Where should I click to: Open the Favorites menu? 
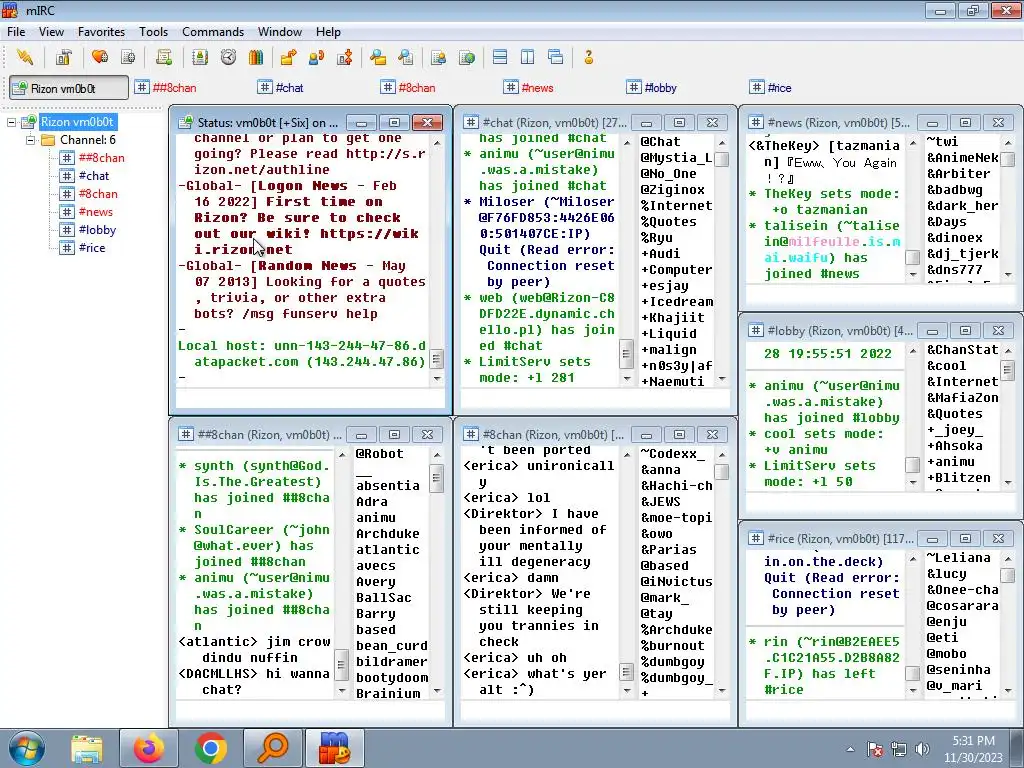pos(101,32)
